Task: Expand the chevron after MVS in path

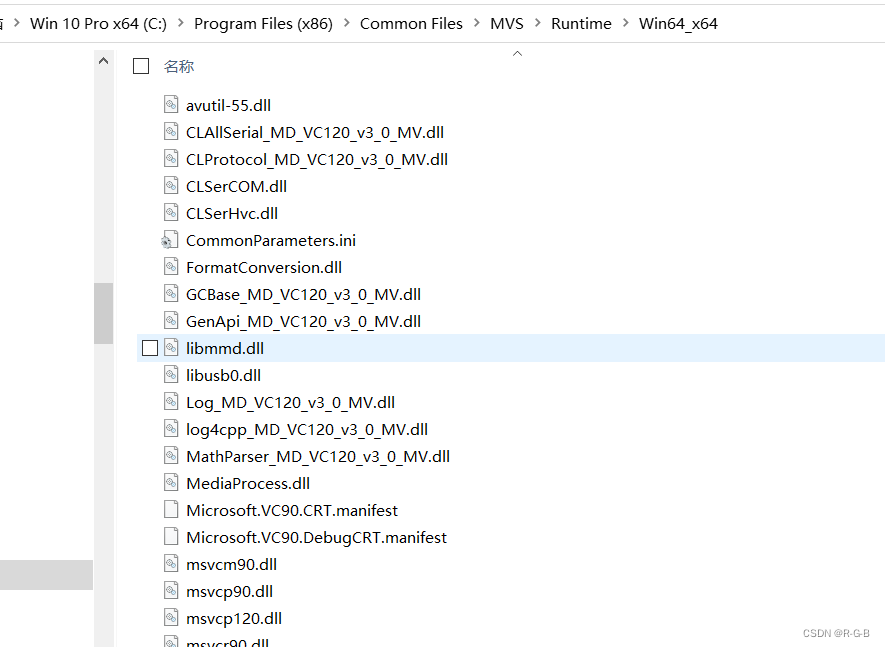Action: (x=537, y=23)
